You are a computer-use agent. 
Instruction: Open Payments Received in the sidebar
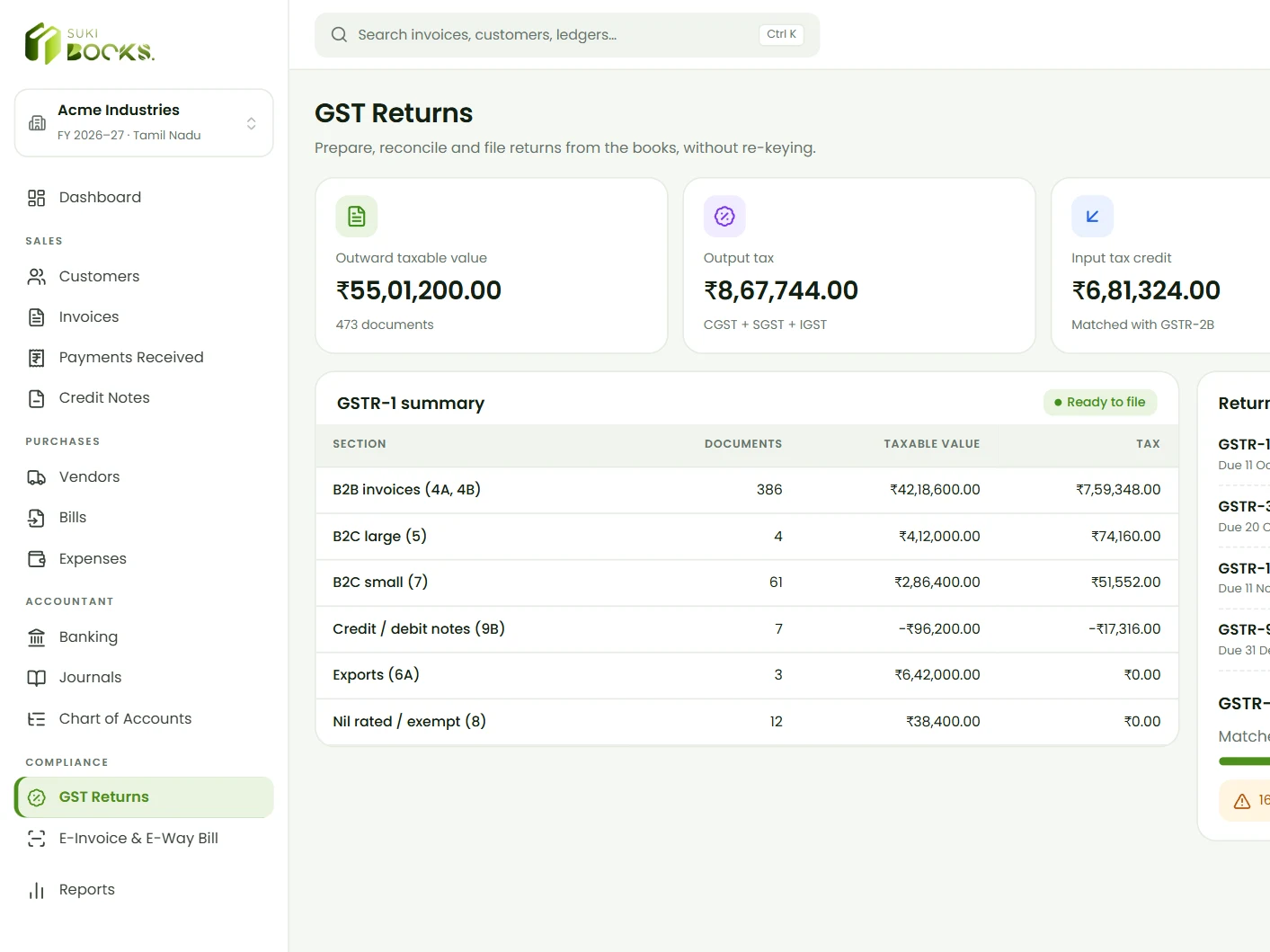pos(144,358)
